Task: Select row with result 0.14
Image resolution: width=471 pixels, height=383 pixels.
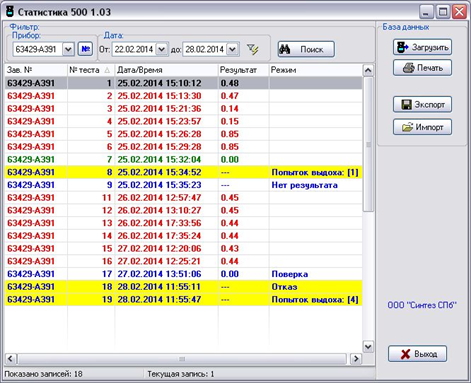Action: [183, 108]
